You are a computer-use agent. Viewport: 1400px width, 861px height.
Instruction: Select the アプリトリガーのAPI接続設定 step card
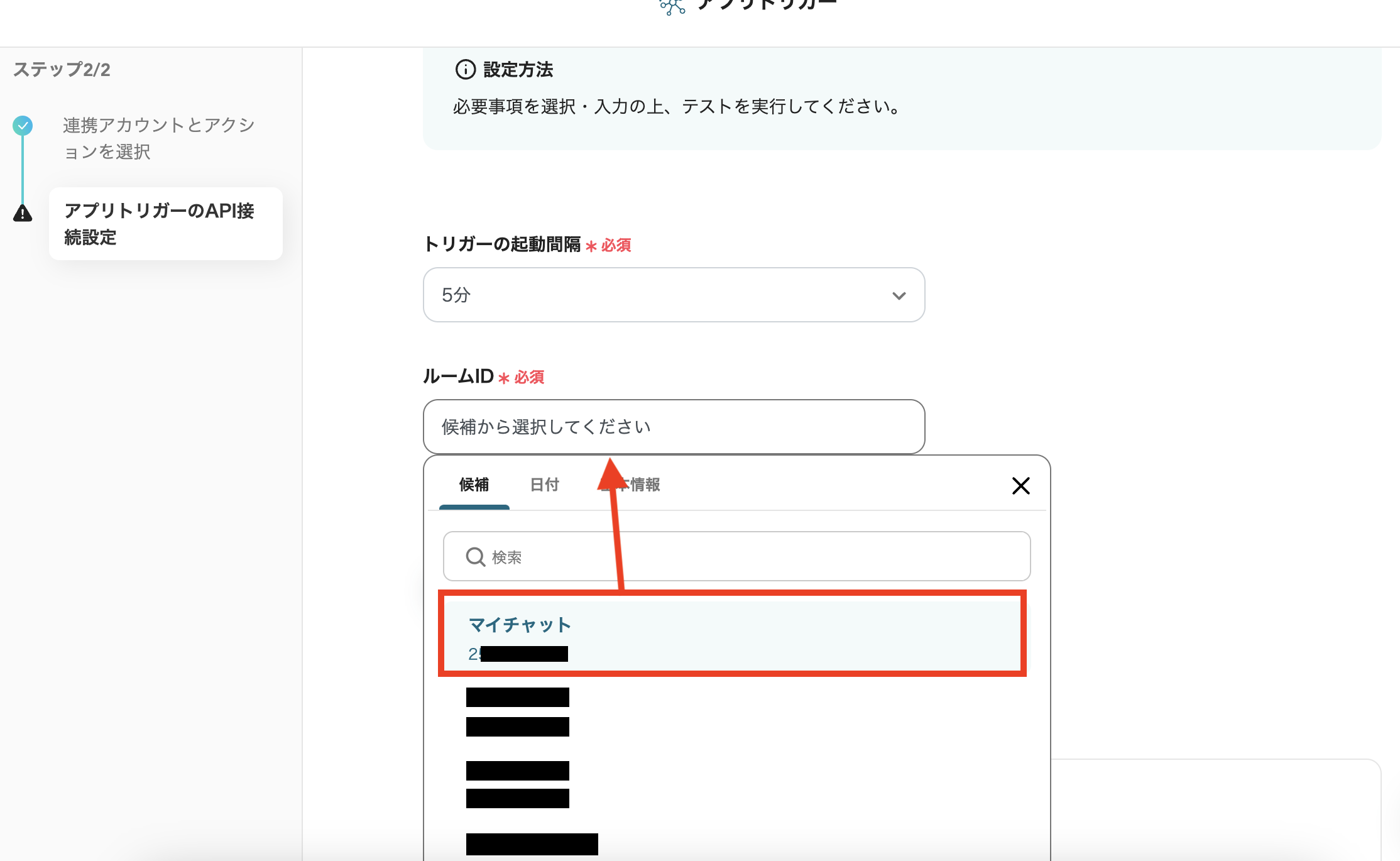coord(165,224)
